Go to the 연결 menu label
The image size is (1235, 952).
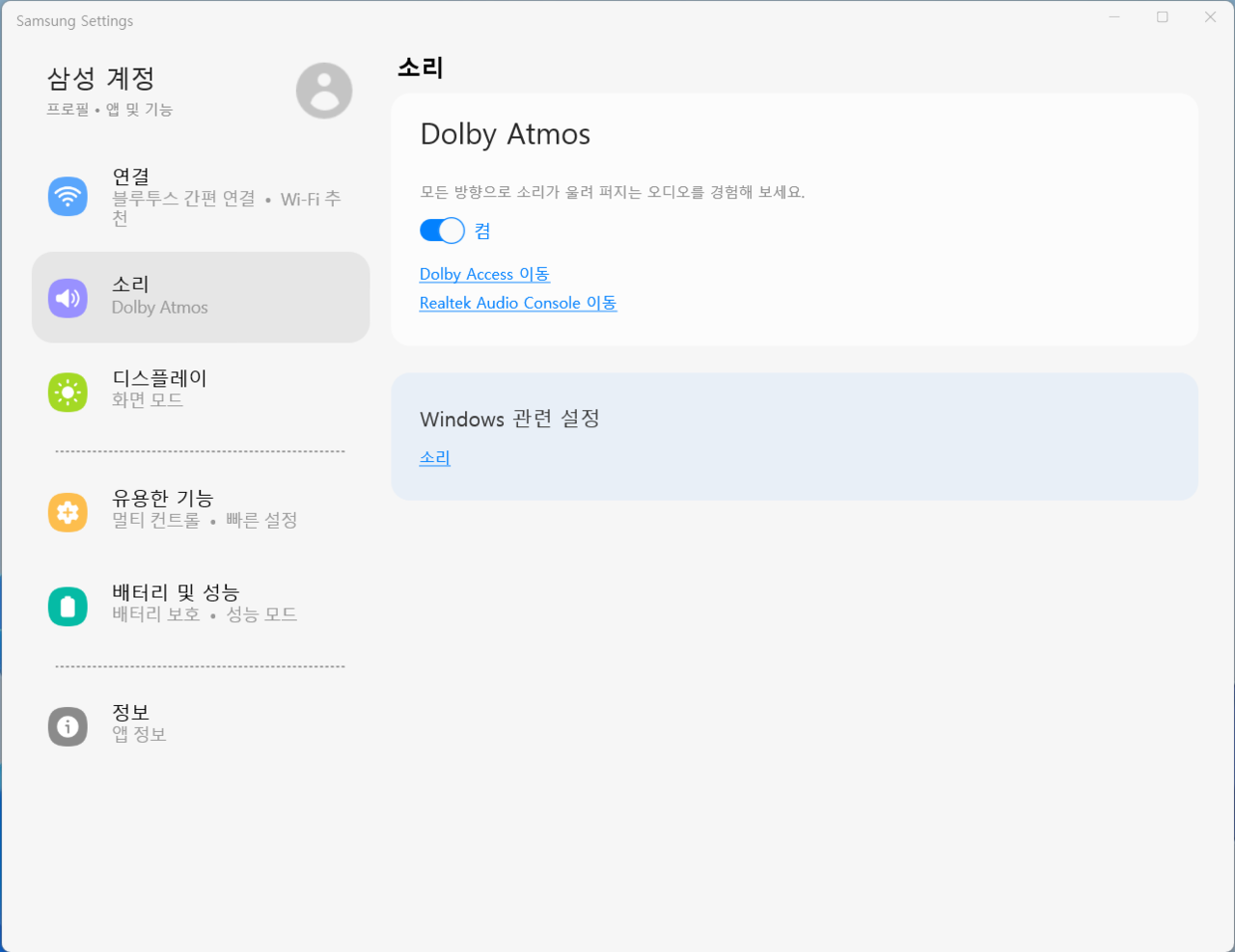point(131,177)
